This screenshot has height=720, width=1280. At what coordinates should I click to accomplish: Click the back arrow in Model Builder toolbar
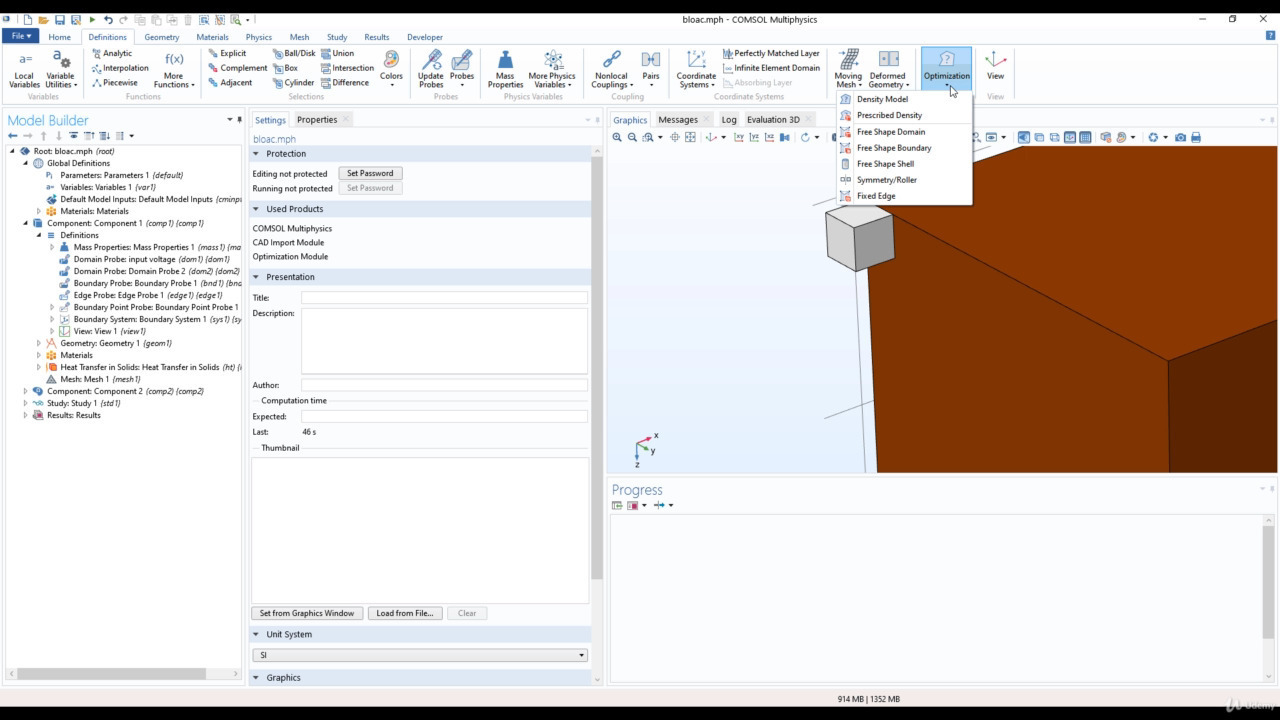coord(13,136)
